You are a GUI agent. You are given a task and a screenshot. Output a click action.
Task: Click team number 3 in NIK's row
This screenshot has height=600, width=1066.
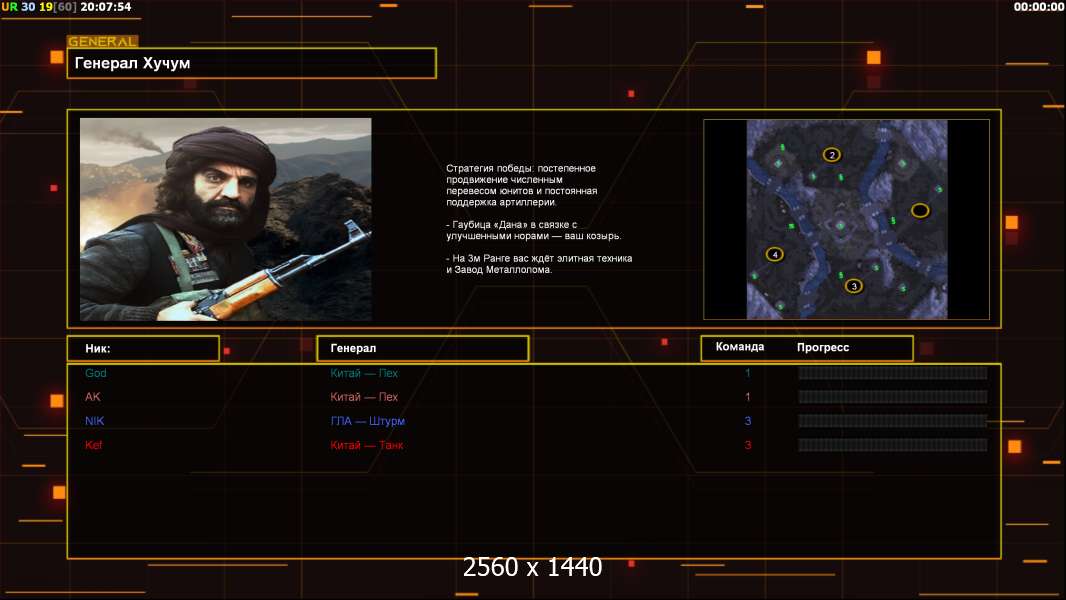[x=748, y=421]
